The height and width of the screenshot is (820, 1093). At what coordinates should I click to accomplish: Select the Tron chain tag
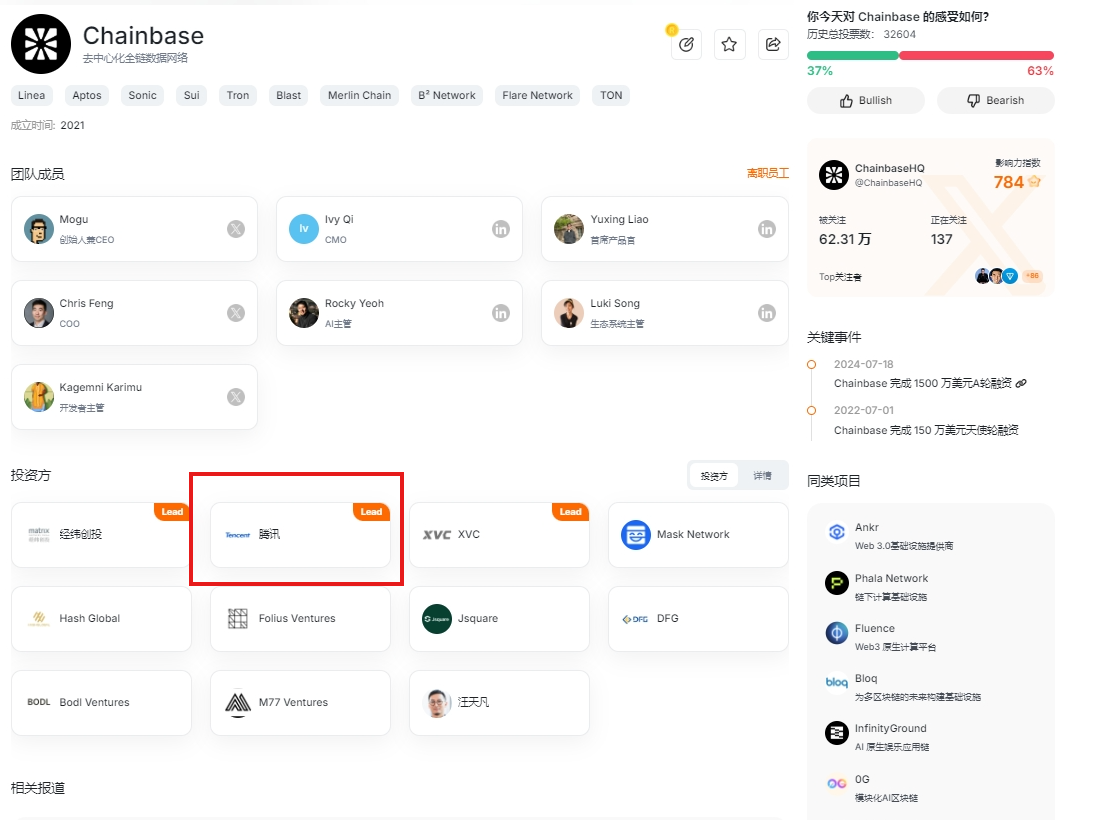[238, 96]
